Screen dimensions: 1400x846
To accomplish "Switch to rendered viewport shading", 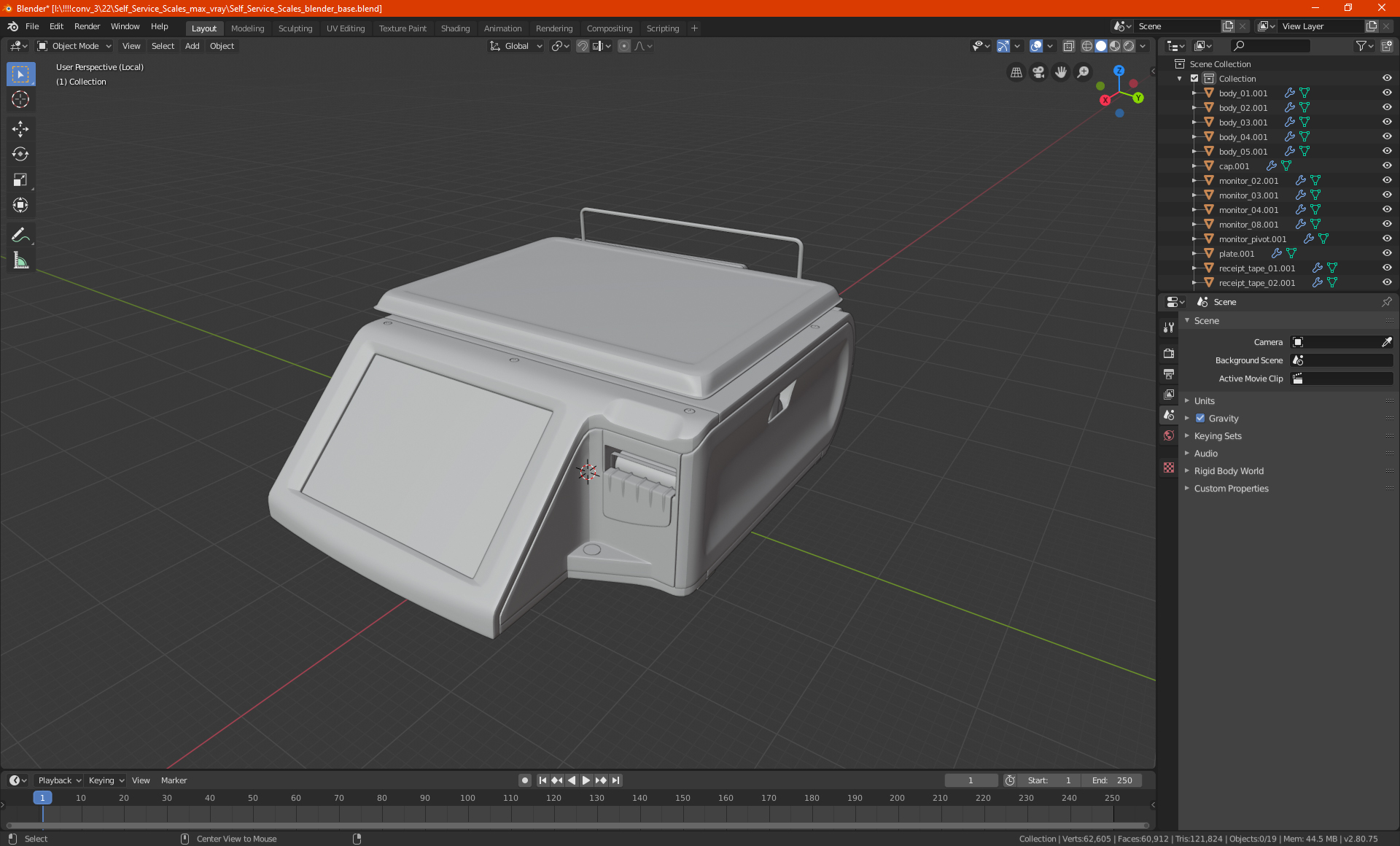I will 1129,46.
